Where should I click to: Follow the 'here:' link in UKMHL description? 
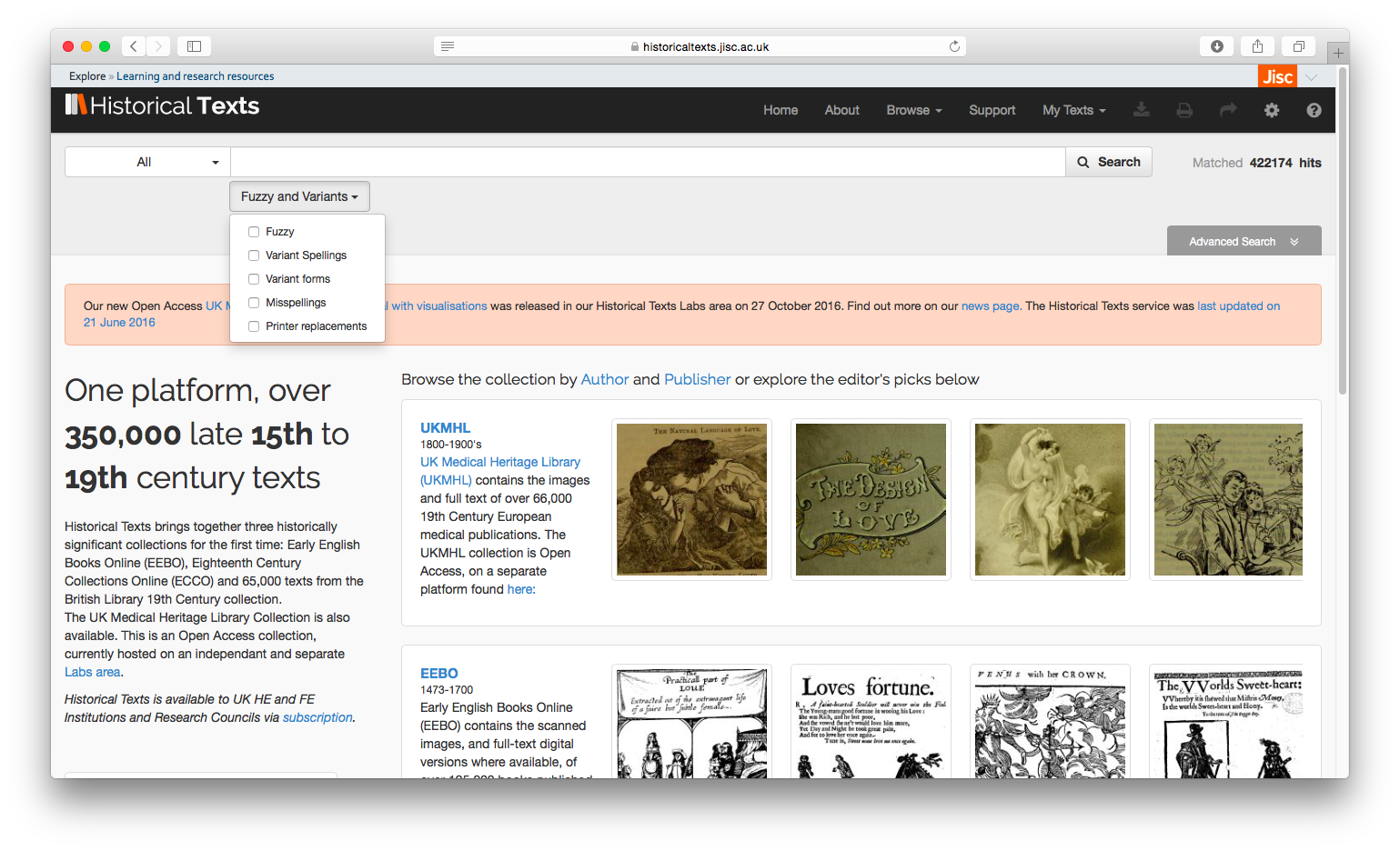coord(521,589)
